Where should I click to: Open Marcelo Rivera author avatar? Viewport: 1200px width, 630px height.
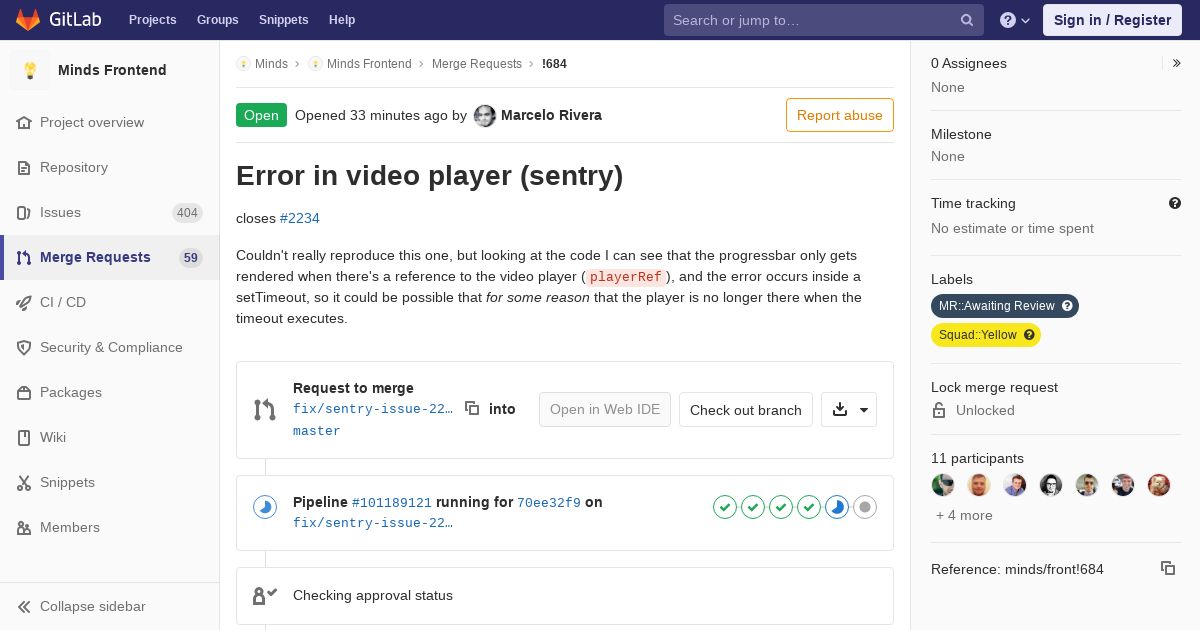point(485,116)
